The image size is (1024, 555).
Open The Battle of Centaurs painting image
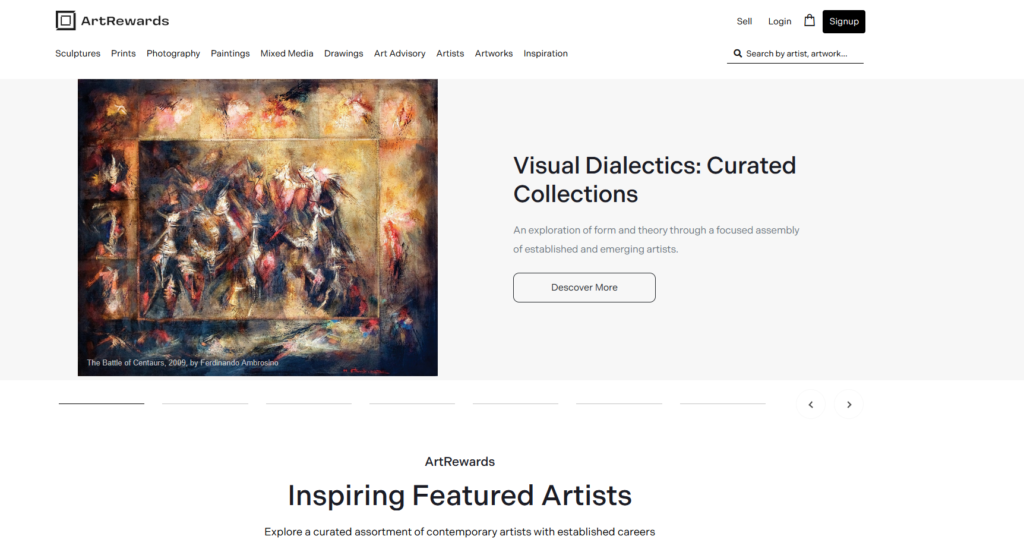258,227
